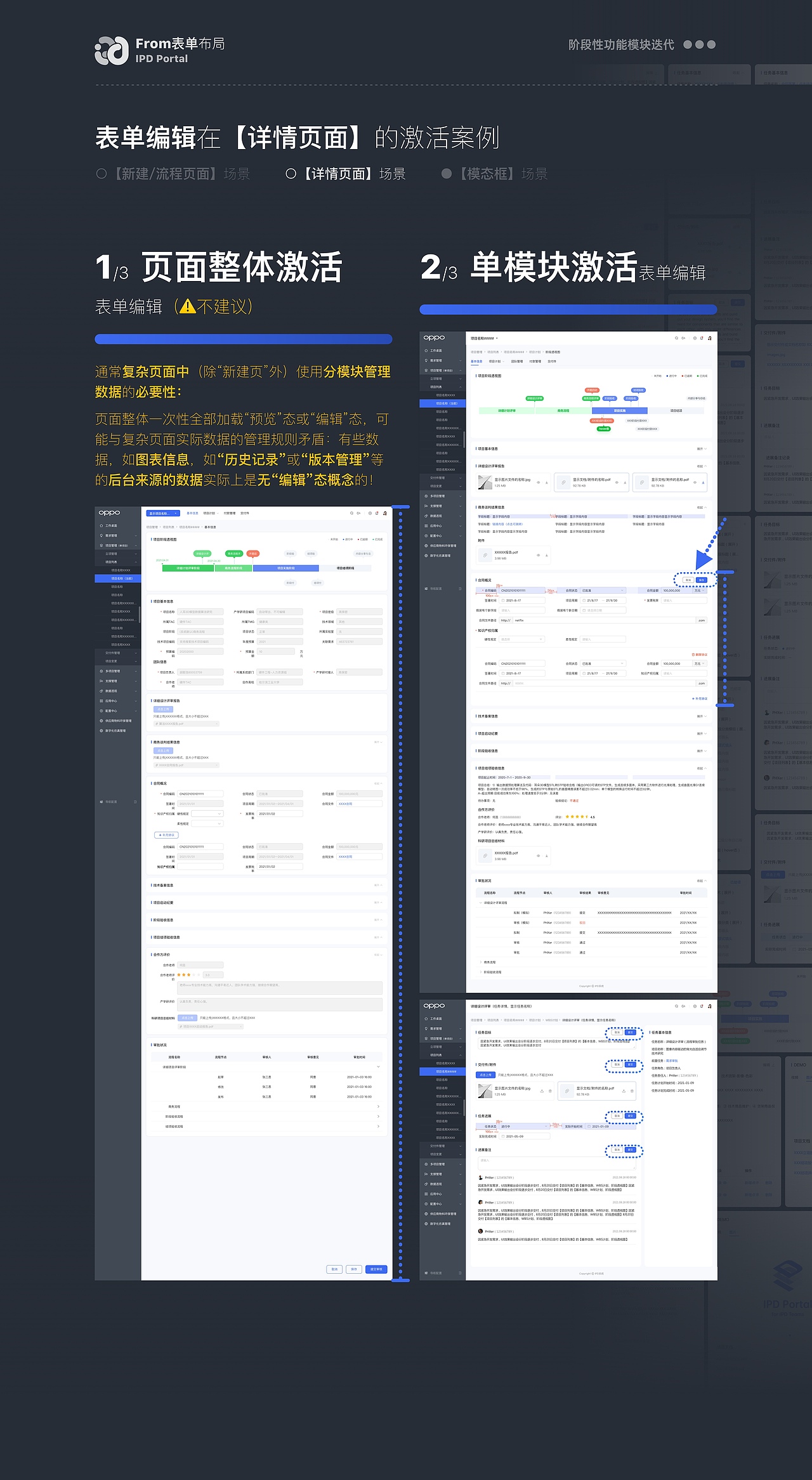Click 需求审批 link in 任务基本信息 panel

coord(672,1061)
